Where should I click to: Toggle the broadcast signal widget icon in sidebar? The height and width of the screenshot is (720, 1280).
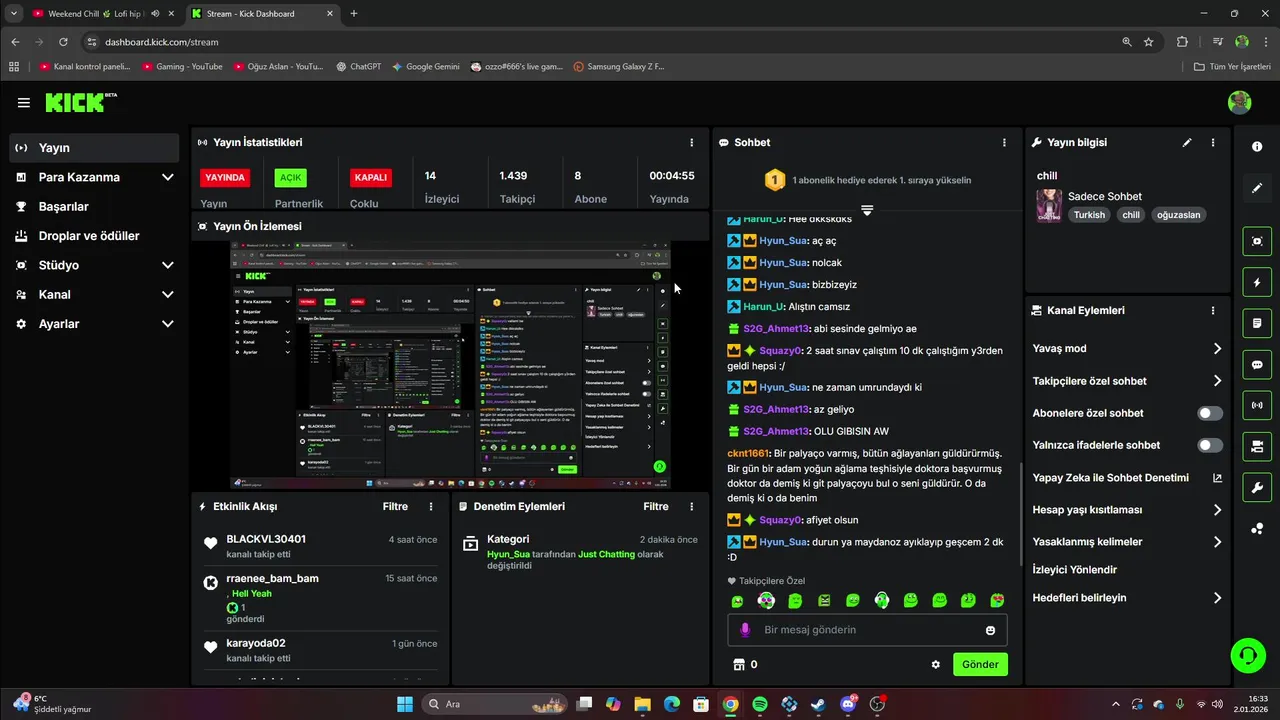pos(1257,406)
